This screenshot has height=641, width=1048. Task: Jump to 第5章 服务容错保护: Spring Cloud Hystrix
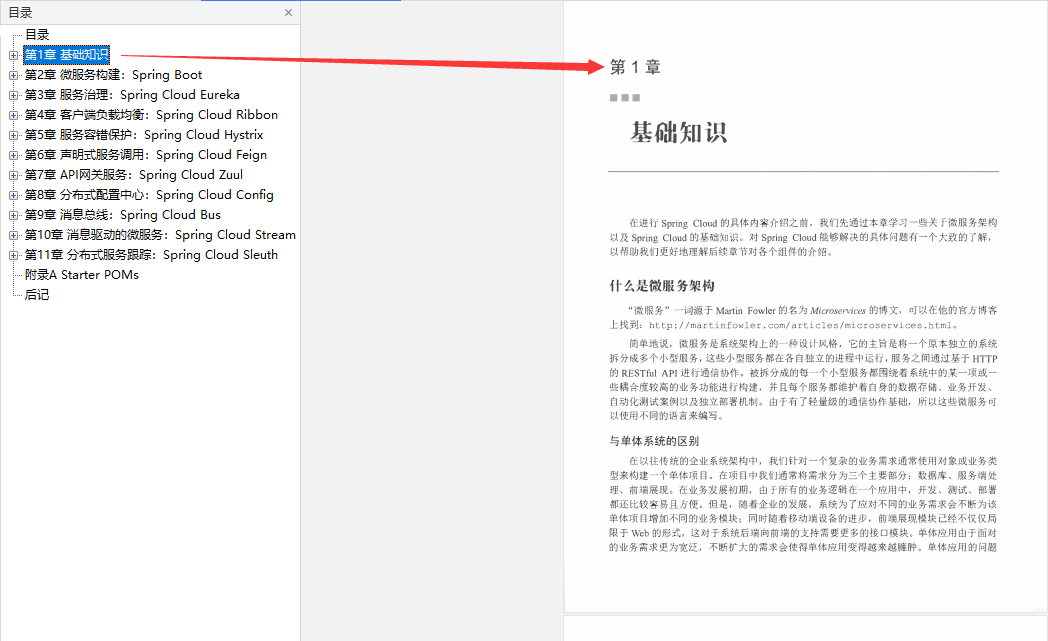click(144, 135)
